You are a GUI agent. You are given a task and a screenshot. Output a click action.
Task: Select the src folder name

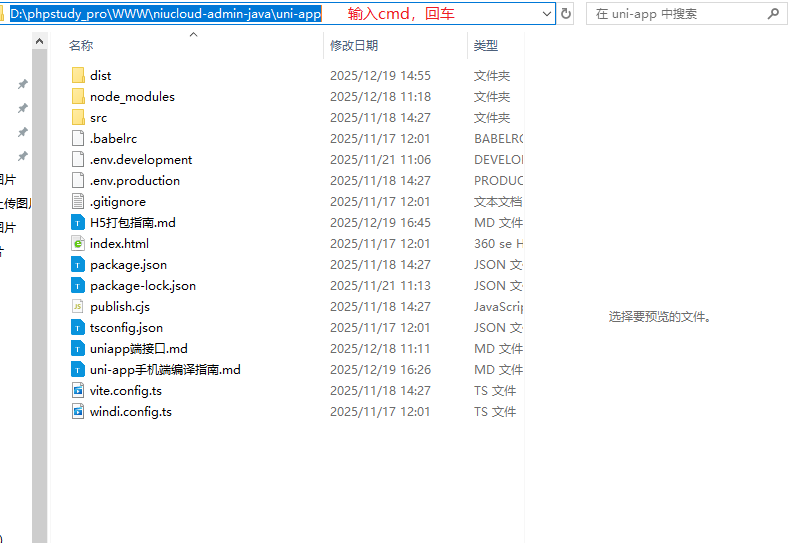(99, 118)
